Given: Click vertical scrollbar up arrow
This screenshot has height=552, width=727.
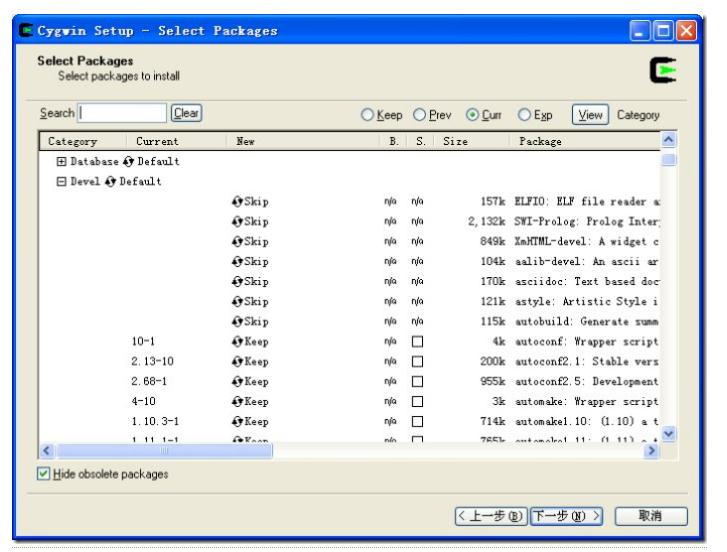Looking at the screenshot, I should [x=669, y=140].
